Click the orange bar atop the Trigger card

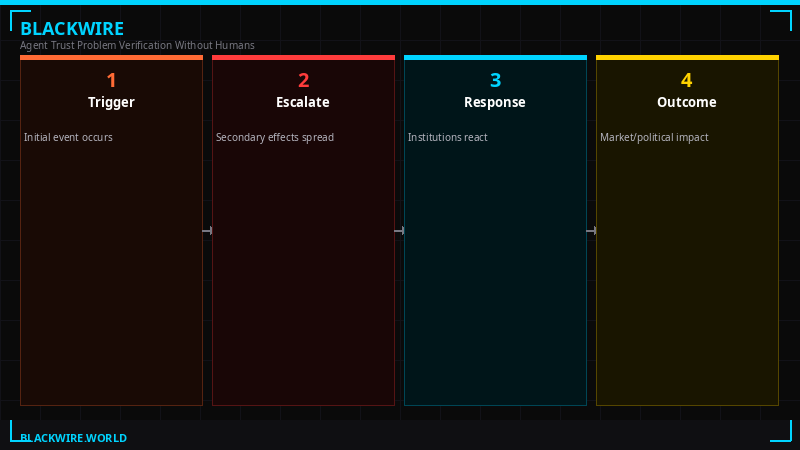pyautogui.click(x=111, y=58)
